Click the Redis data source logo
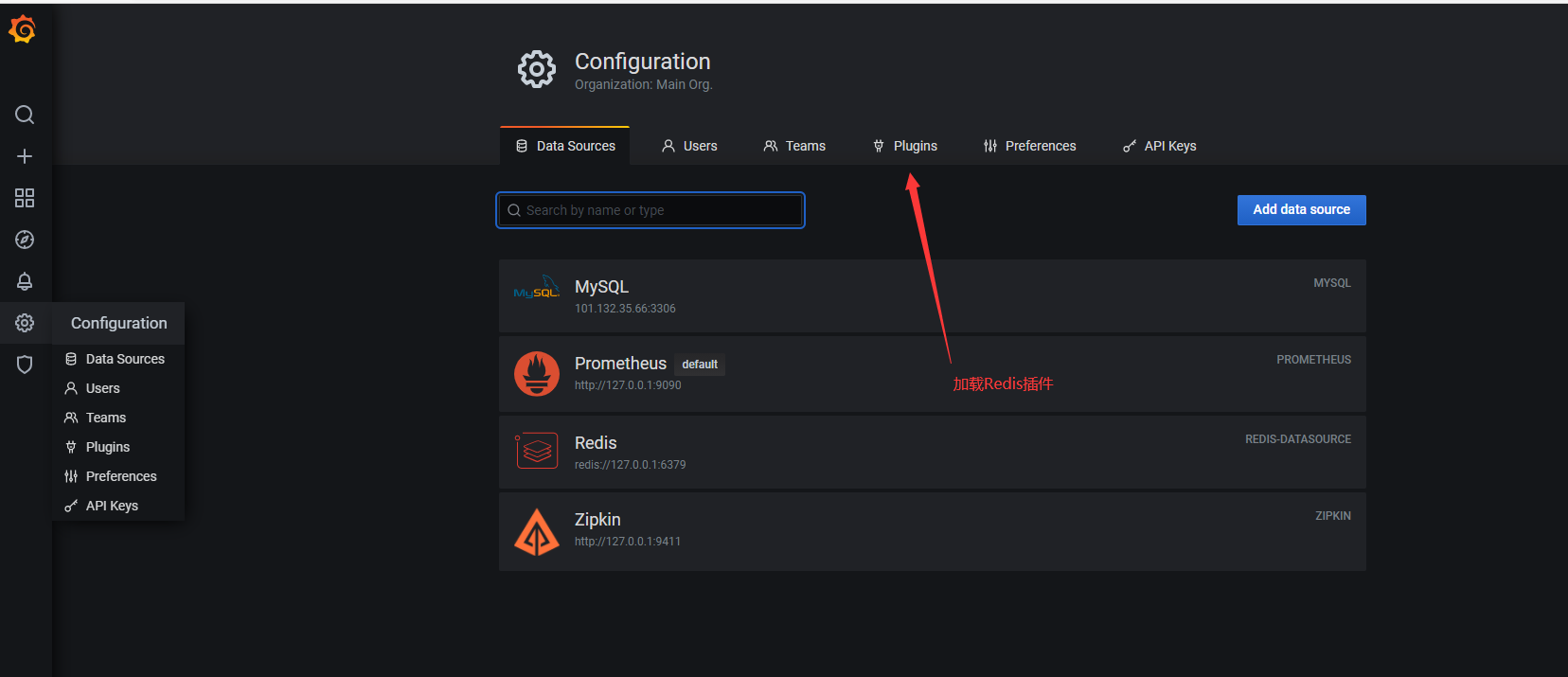The image size is (1568, 677). point(537,452)
